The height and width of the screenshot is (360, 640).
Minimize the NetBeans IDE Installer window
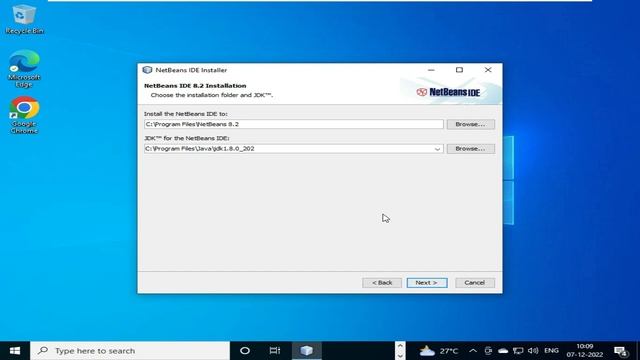tap(431, 70)
